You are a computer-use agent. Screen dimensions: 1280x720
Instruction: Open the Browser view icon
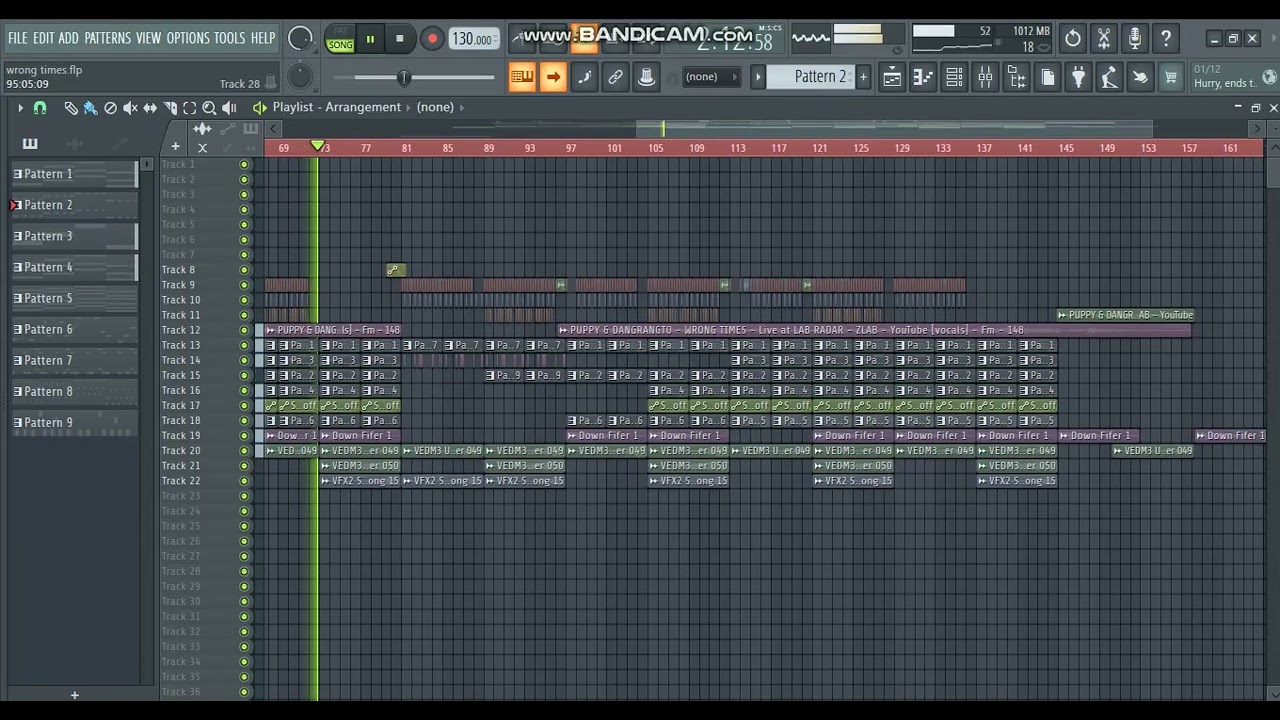tap(1016, 77)
